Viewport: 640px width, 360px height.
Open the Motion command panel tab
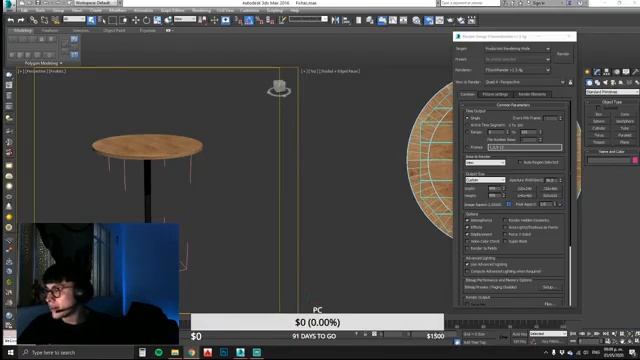[x=616, y=72]
